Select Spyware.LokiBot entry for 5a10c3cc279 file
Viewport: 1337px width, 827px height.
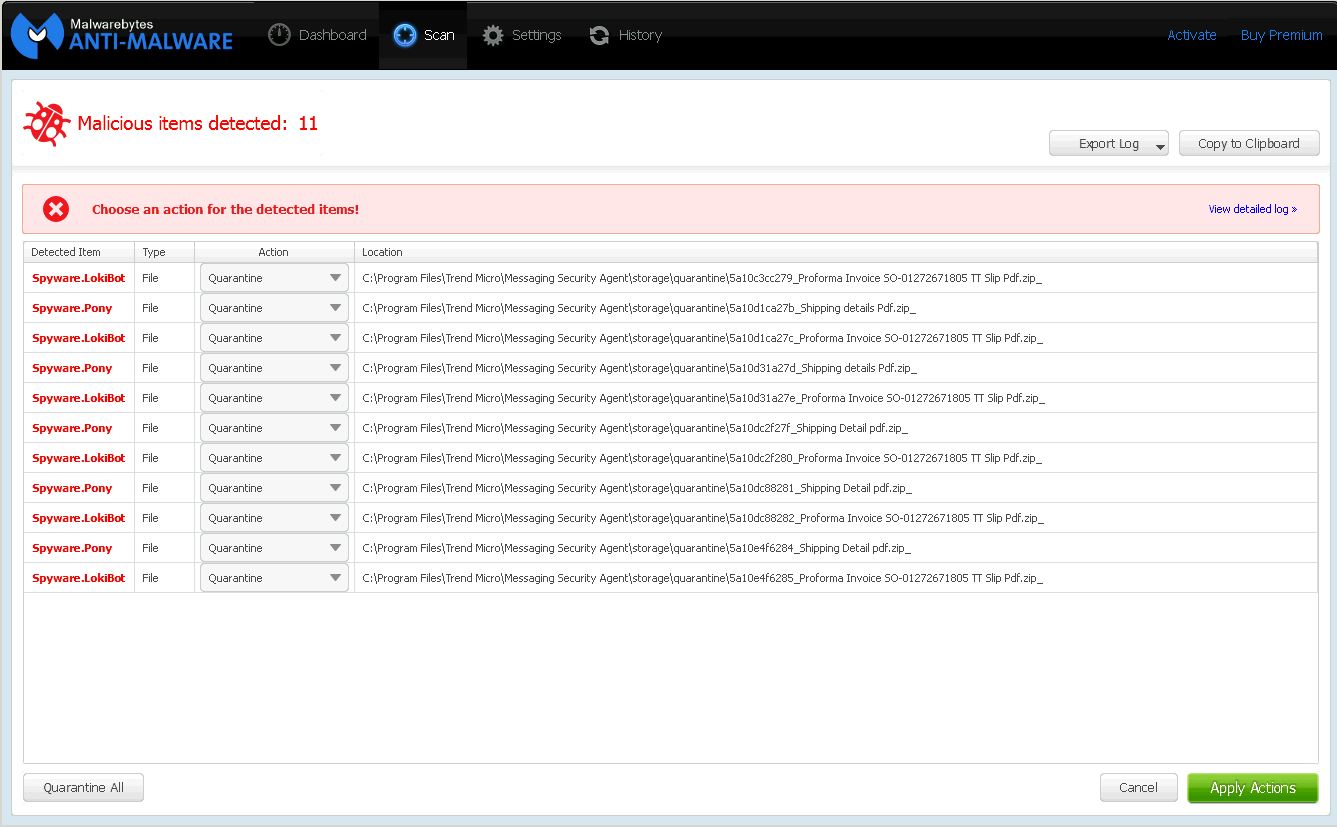click(x=79, y=278)
